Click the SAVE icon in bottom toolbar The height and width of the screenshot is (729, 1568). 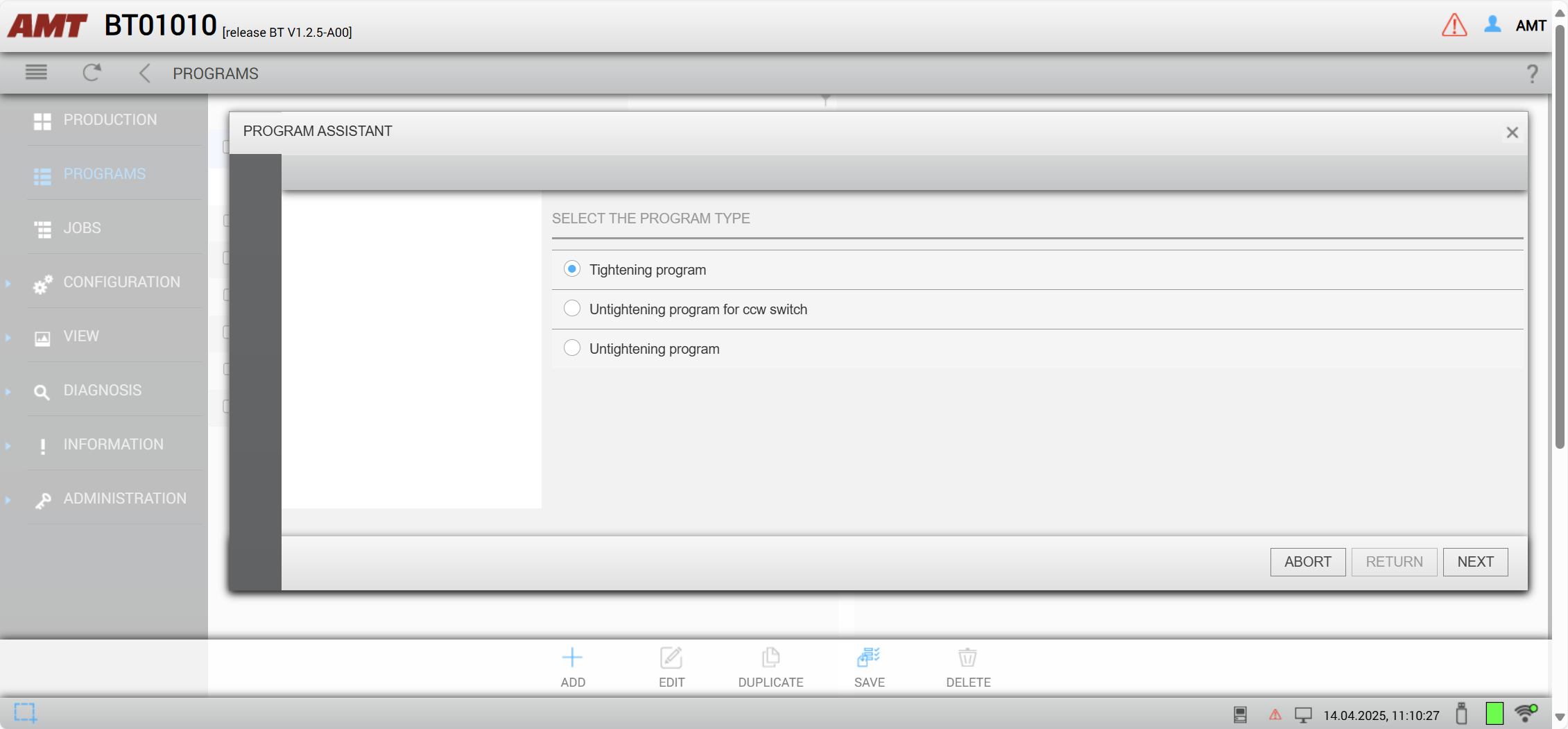pyautogui.click(x=869, y=657)
